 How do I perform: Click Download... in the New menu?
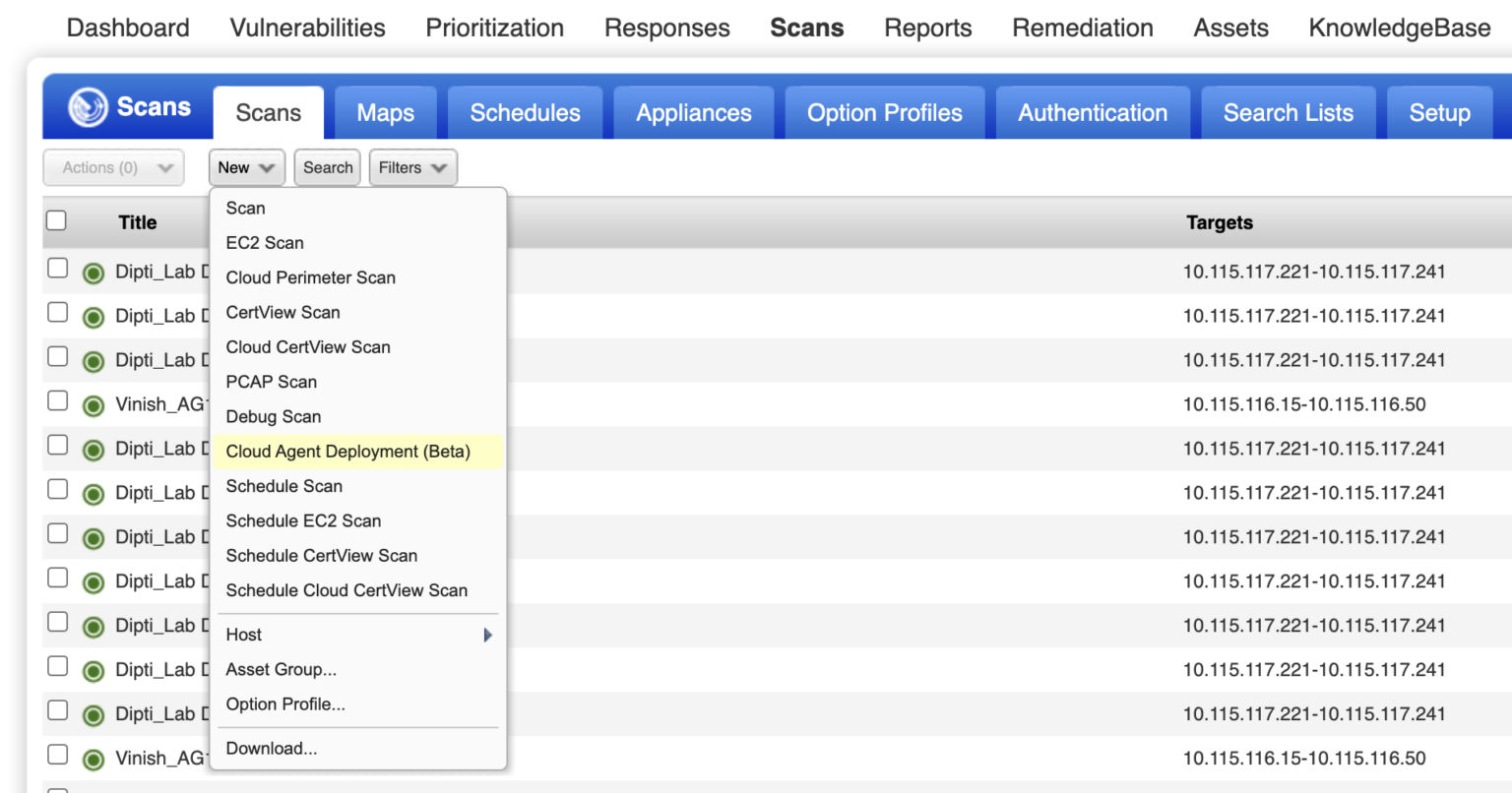(272, 748)
